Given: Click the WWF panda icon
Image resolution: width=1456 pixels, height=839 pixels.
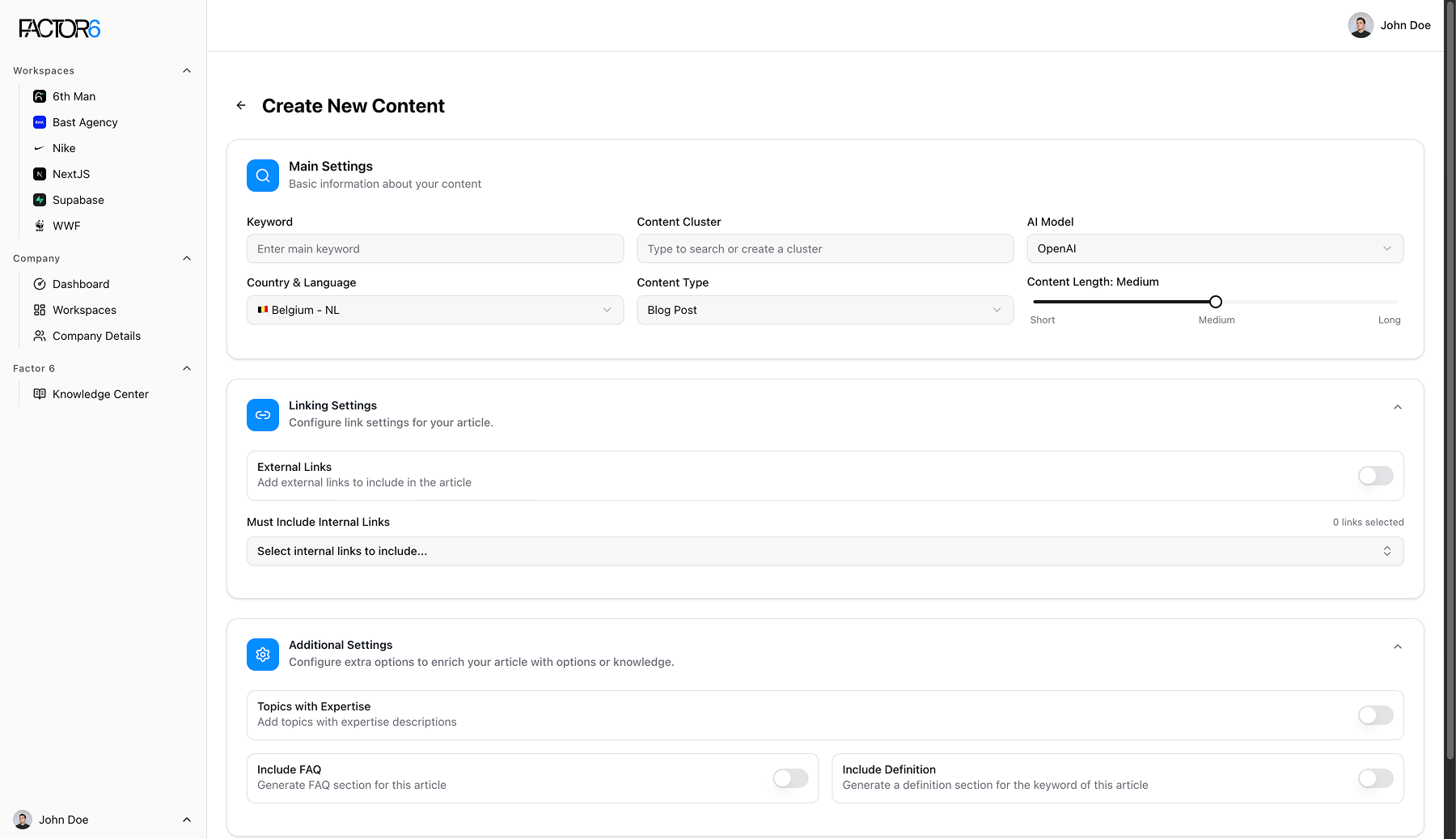Looking at the screenshot, I should [x=40, y=226].
